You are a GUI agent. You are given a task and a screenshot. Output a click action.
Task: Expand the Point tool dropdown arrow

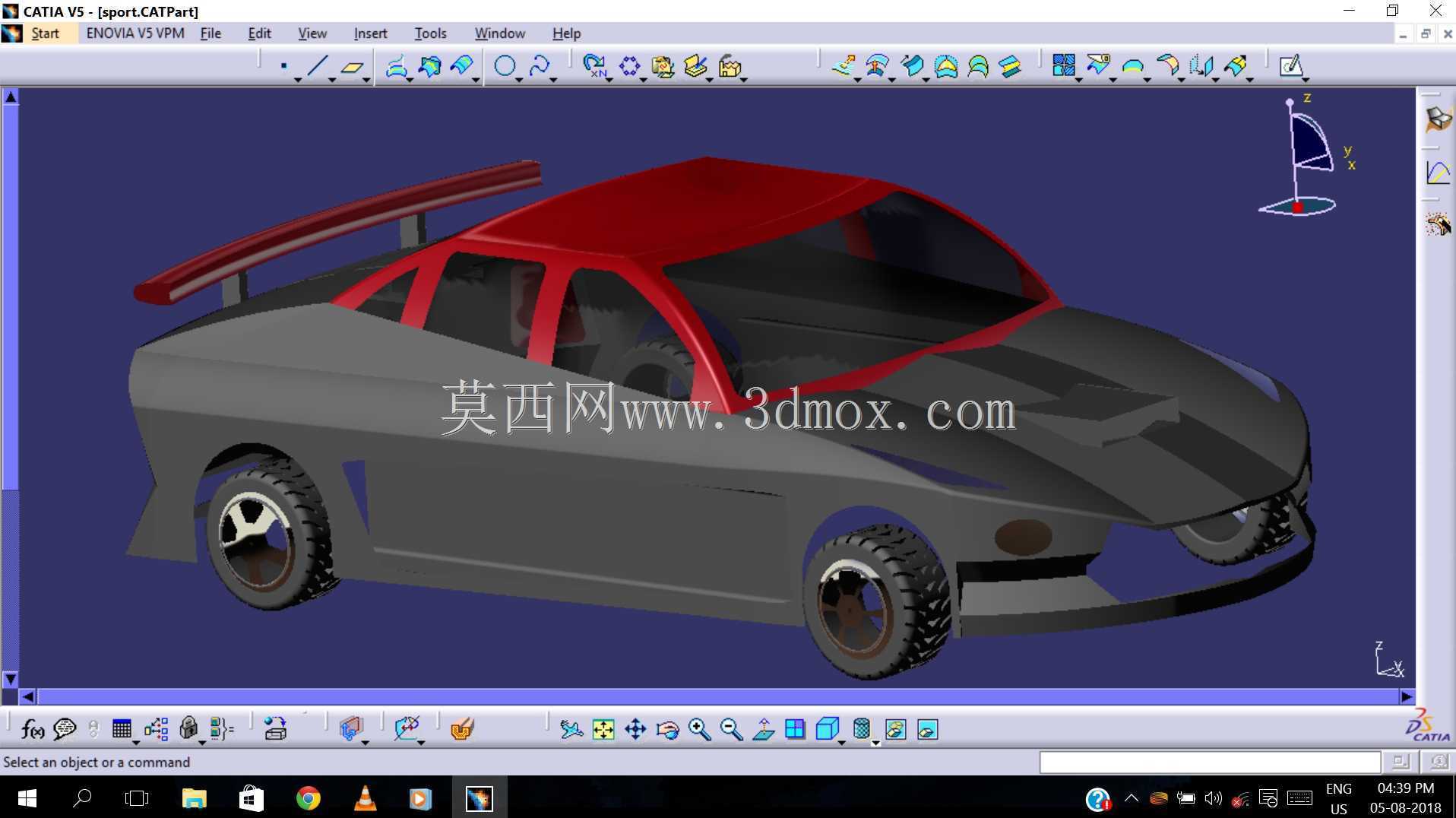click(x=298, y=80)
